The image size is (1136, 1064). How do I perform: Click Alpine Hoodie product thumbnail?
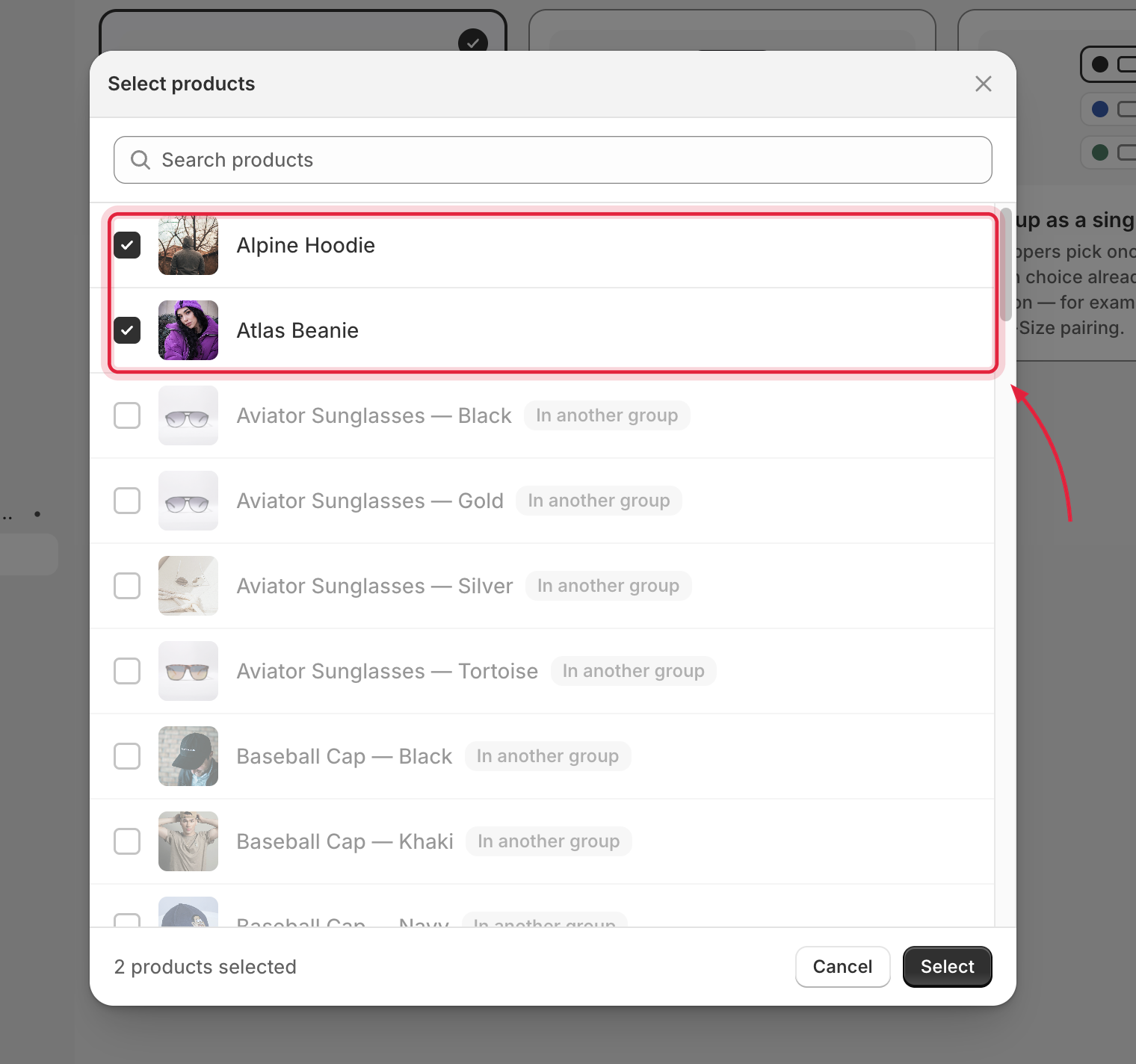click(x=188, y=245)
